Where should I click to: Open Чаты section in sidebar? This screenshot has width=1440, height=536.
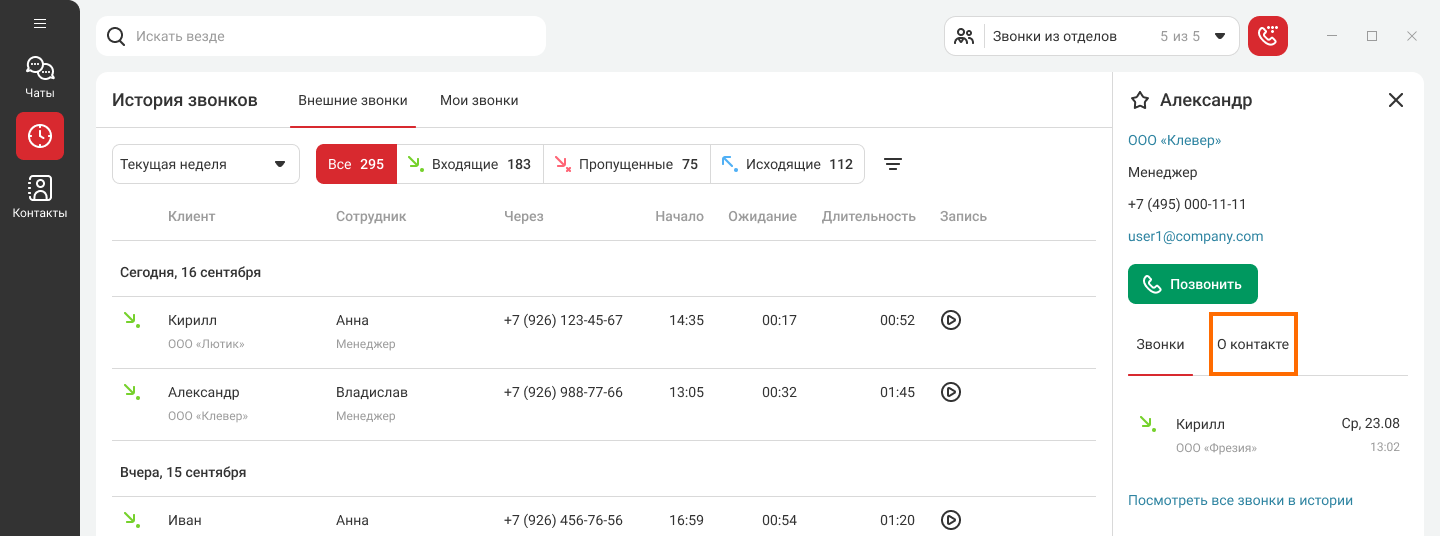40,77
